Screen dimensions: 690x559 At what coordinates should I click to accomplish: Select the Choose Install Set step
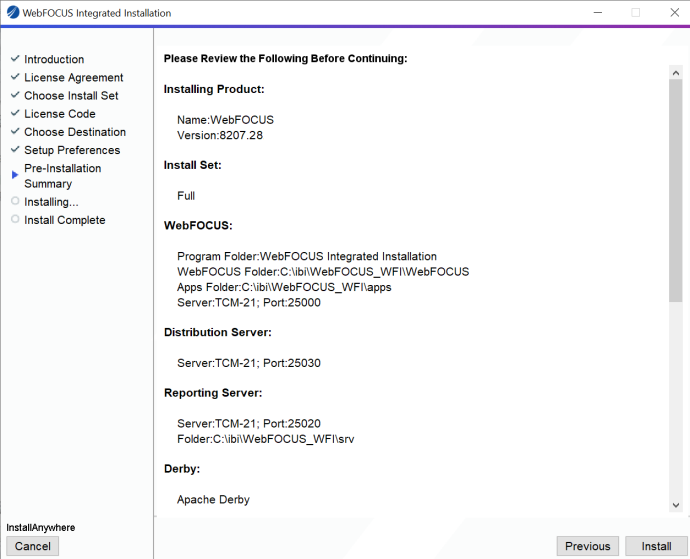coord(71,96)
